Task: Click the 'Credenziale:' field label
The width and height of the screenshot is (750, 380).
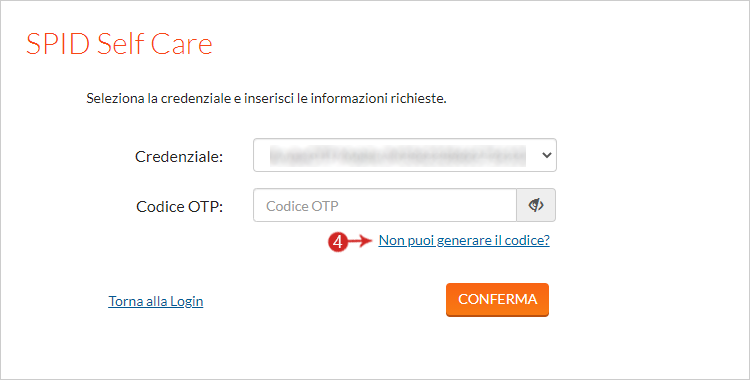Action: (179, 156)
